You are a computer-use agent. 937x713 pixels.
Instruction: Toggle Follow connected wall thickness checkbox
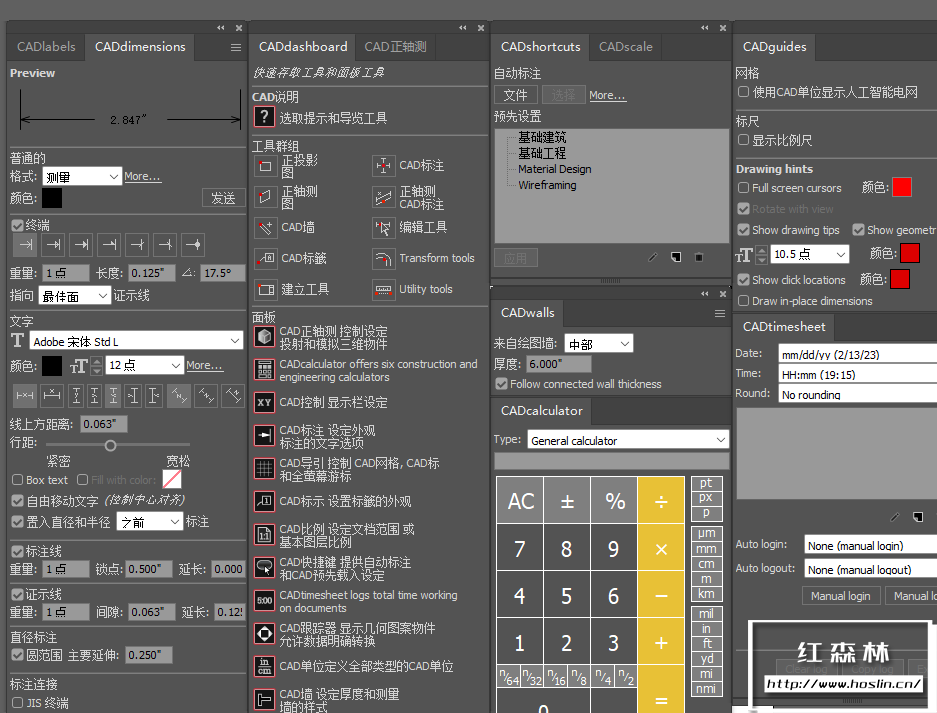coord(501,384)
